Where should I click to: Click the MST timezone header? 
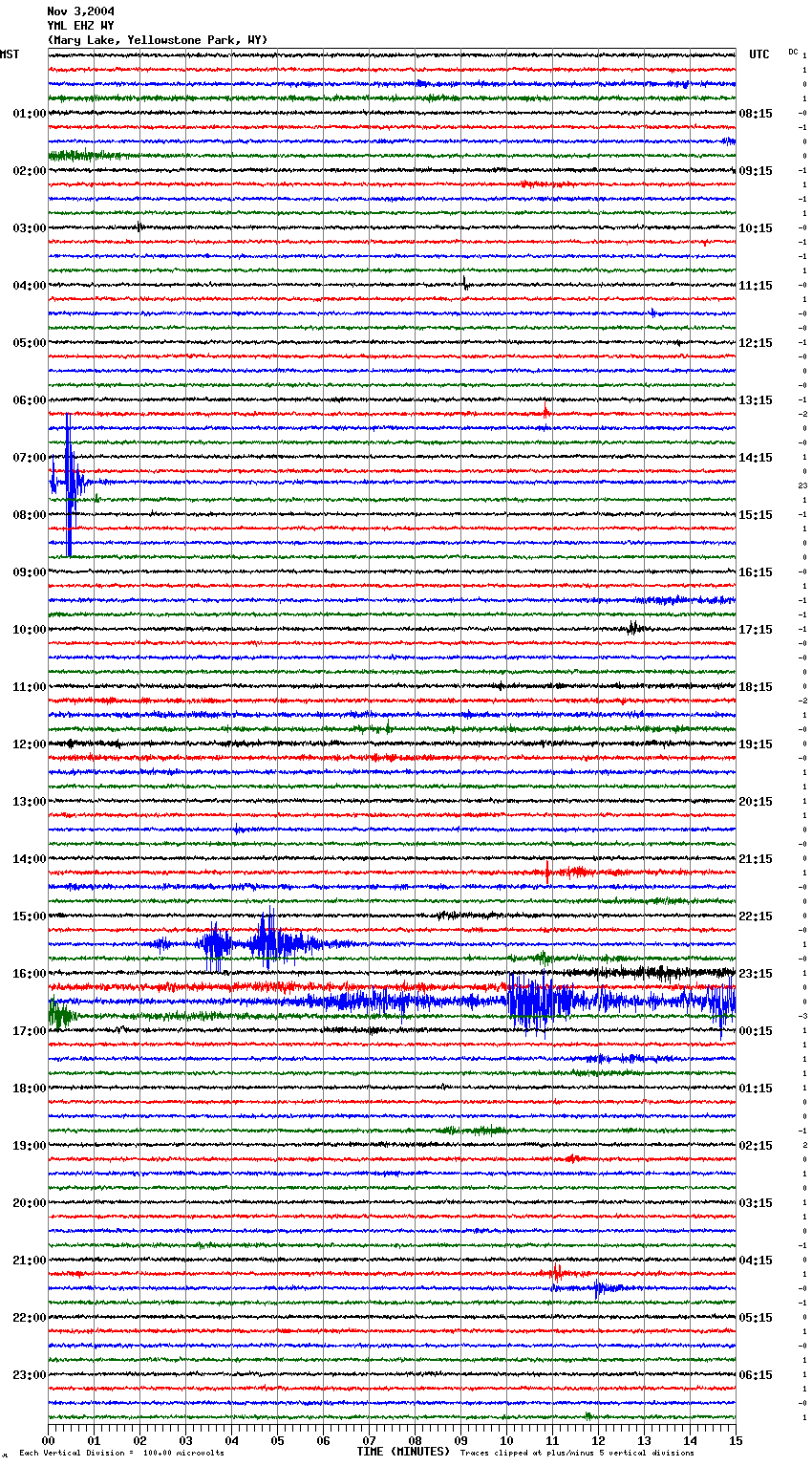point(10,54)
